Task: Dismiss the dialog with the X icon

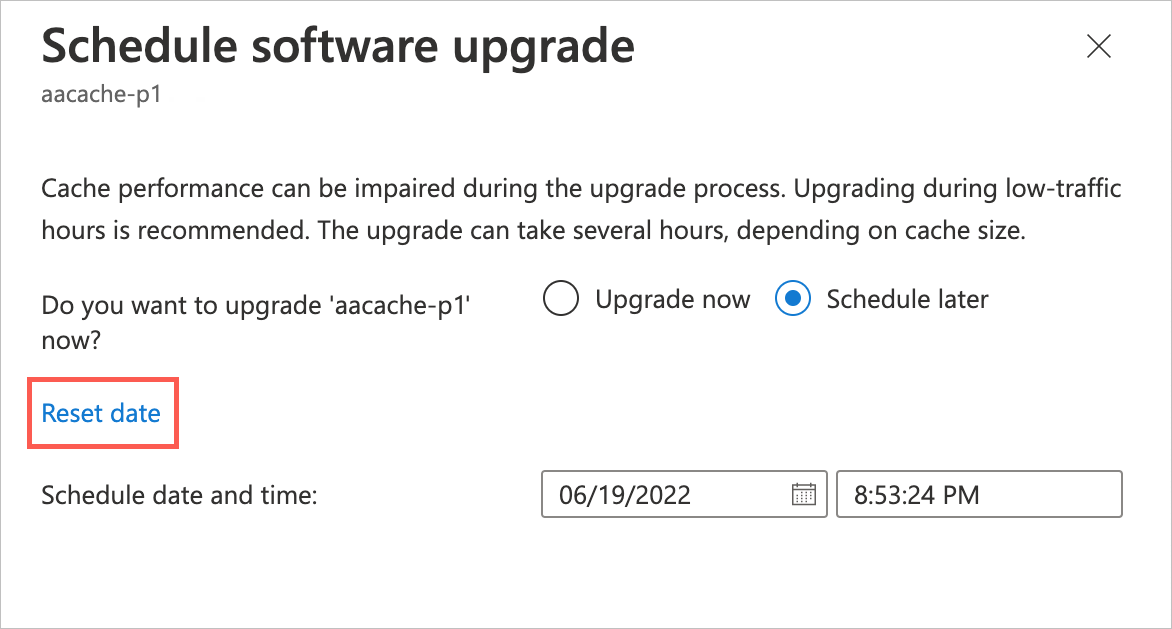Action: (1098, 46)
